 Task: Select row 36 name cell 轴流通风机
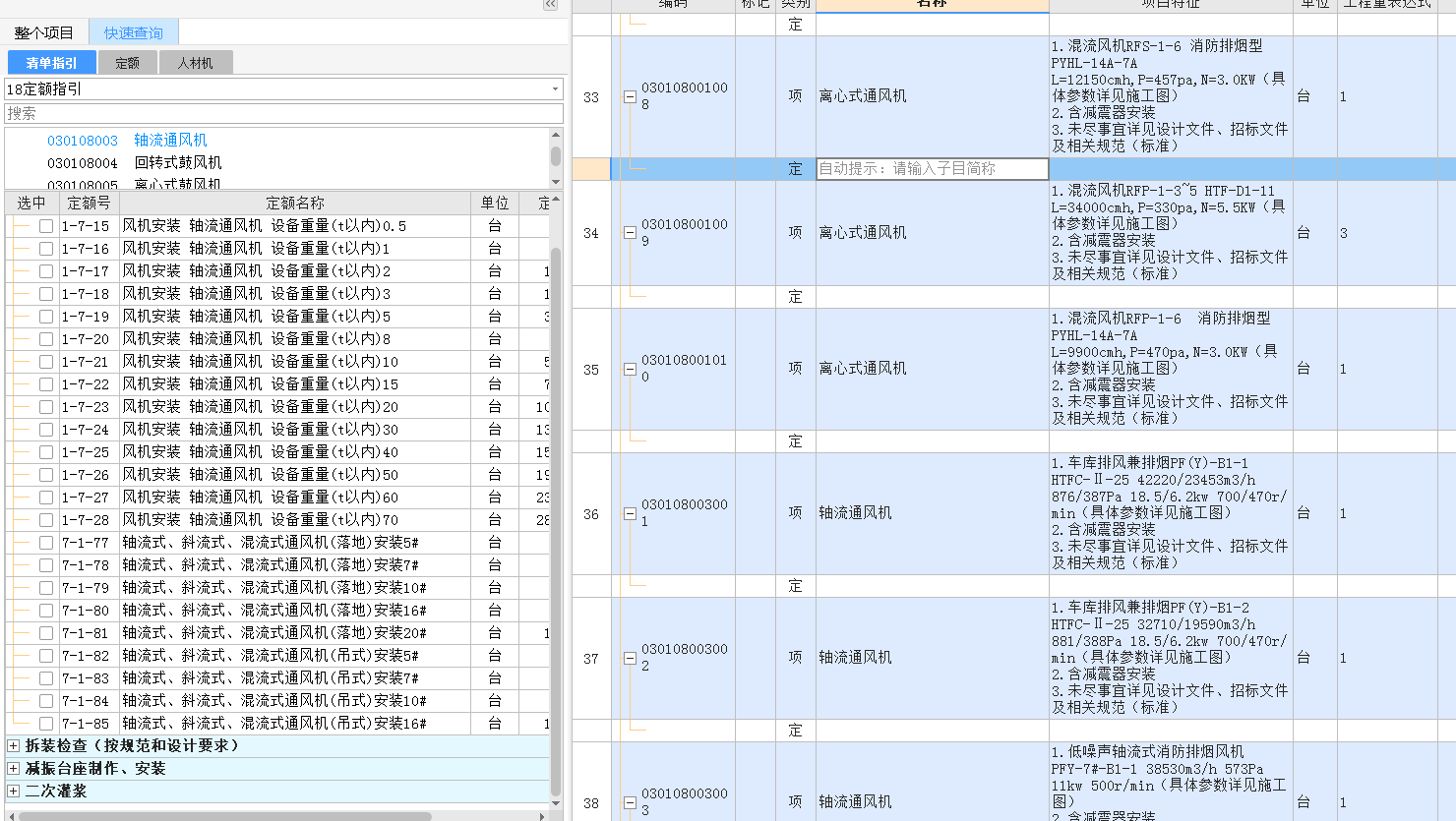[x=933, y=513]
